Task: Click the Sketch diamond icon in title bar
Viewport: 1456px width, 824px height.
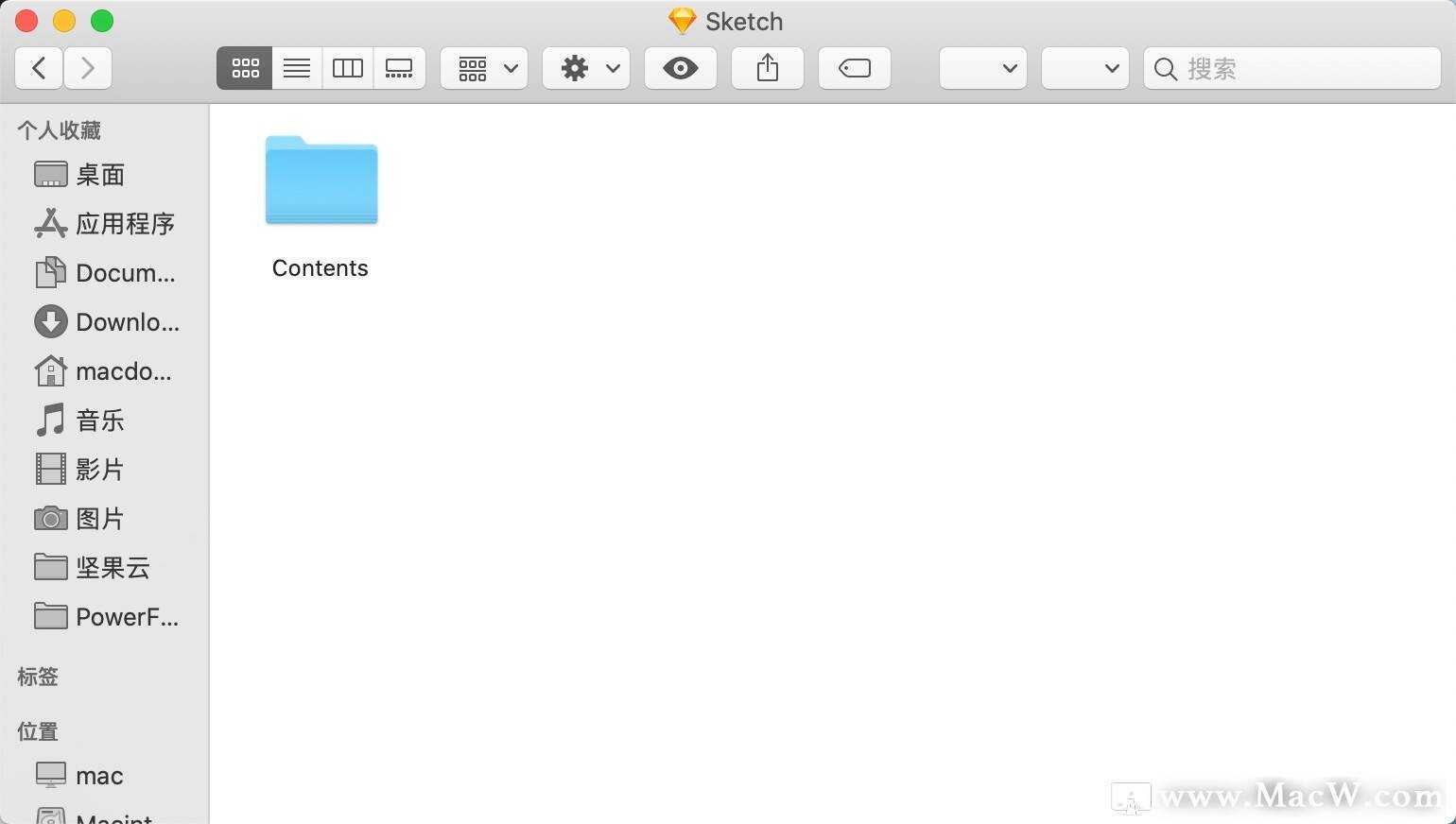Action: tap(682, 21)
